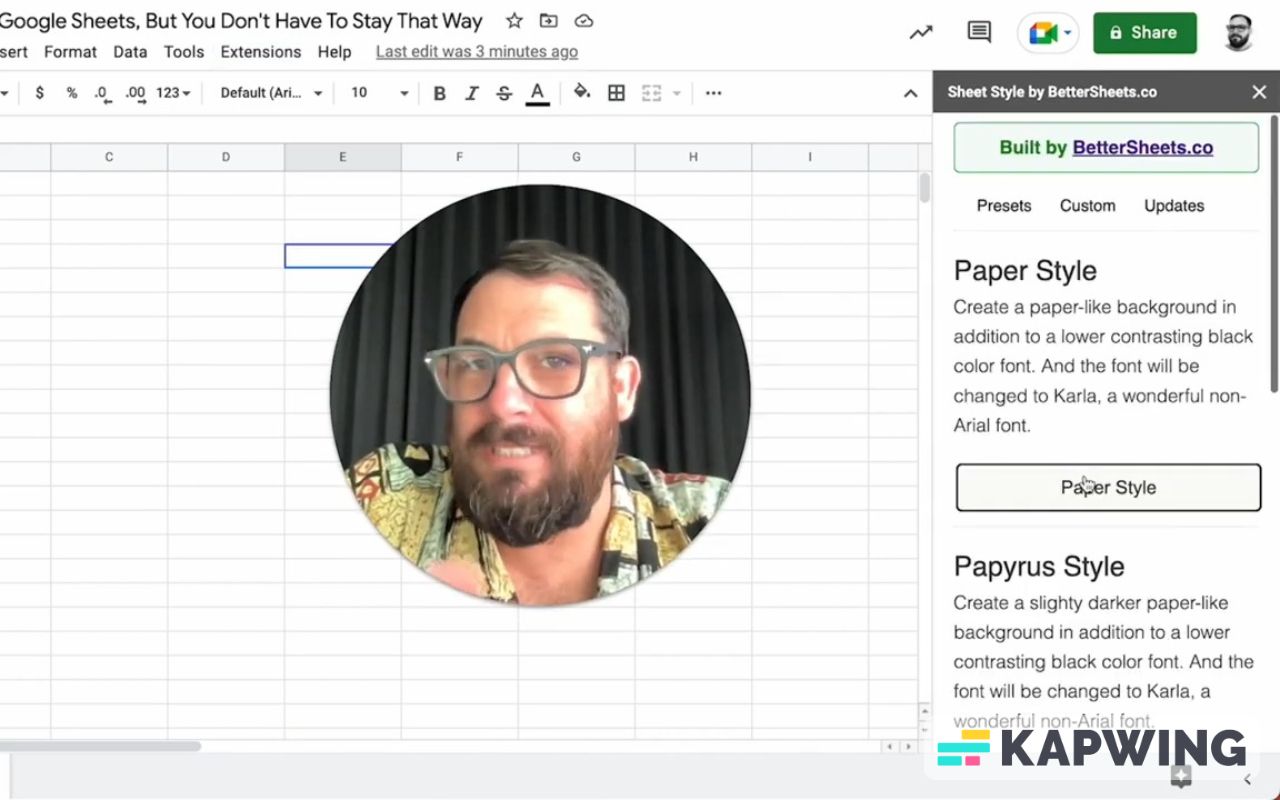The image size is (1280, 800).
Task: Click the merge cells icon
Action: (x=652, y=93)
